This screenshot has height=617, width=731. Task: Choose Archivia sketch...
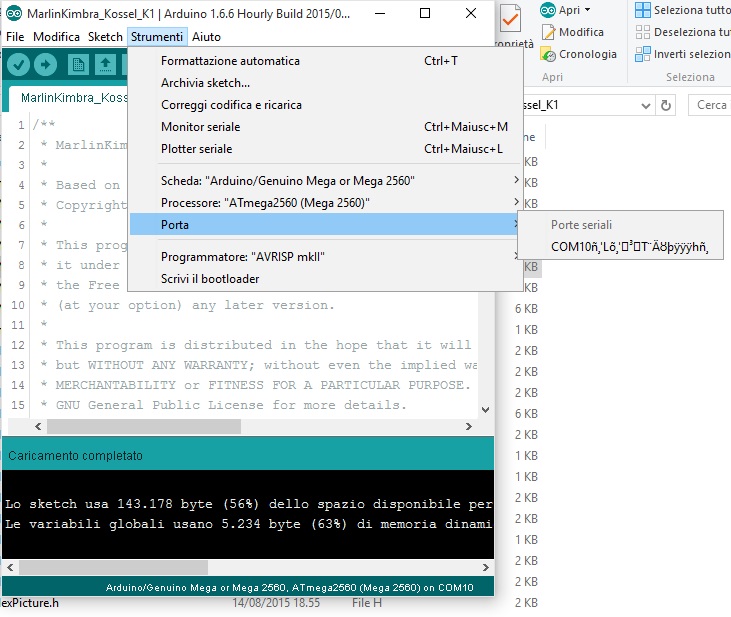[x=325, y=83]
